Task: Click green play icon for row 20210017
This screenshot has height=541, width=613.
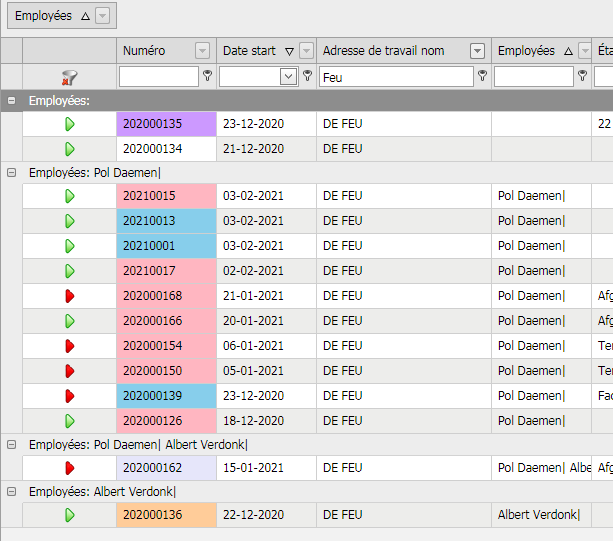Action: point(70,271)
